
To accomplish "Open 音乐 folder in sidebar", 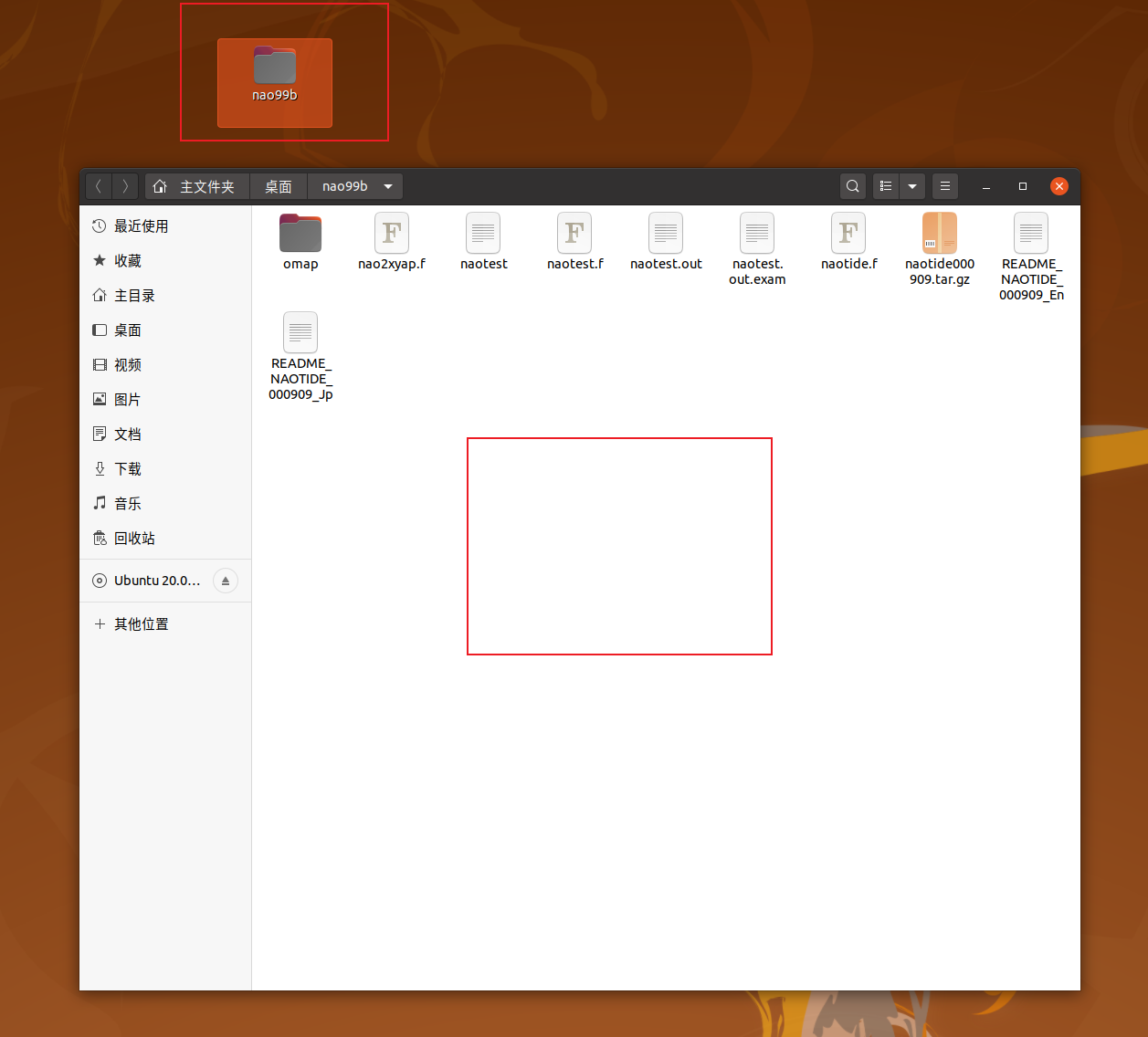I will click(165, 504).
